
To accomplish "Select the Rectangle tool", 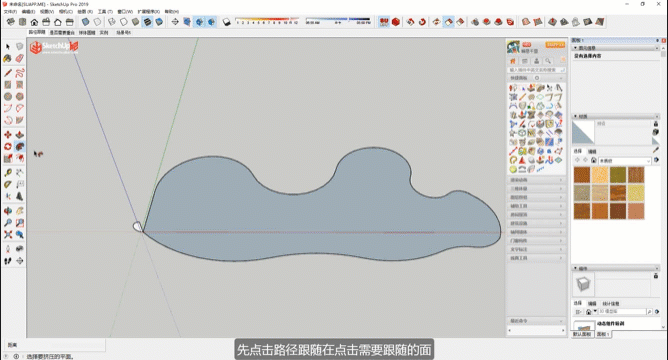I will click(x=8, y=85).
